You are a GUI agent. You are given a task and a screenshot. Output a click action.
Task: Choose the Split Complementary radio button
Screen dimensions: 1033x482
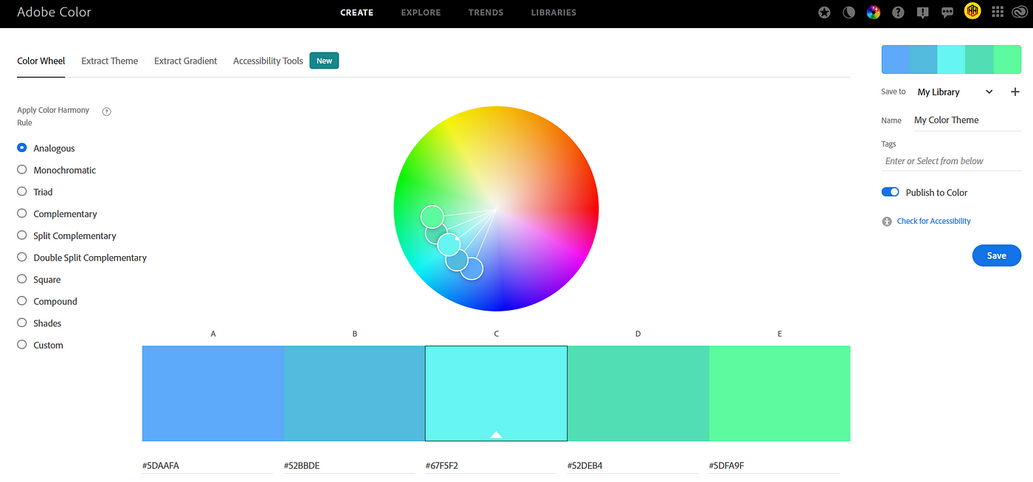[x=22, y=236]
